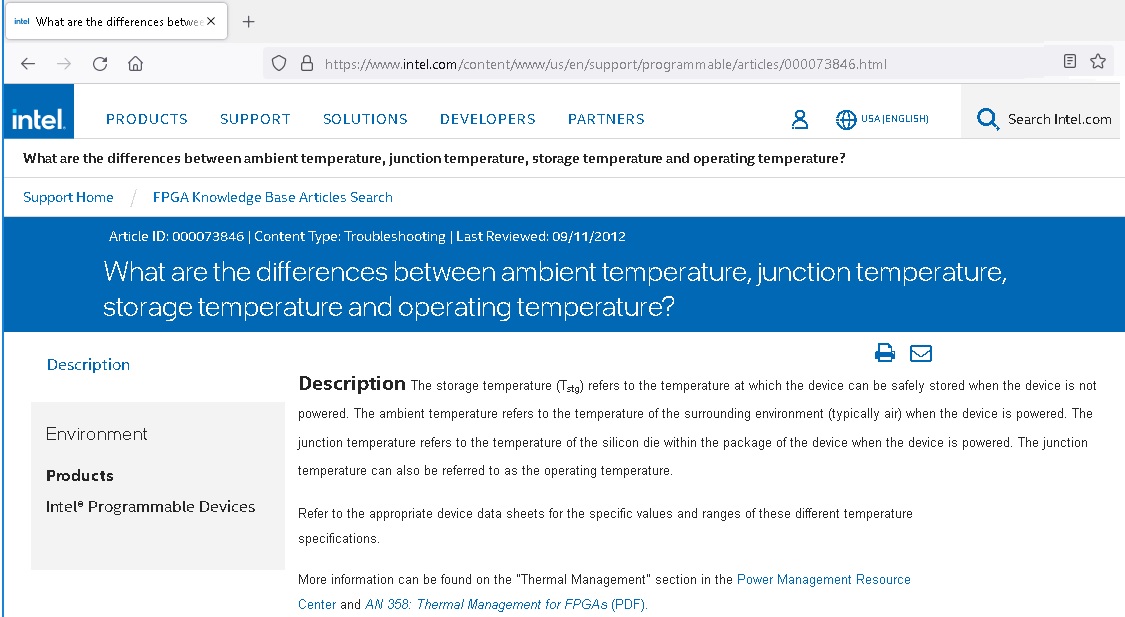Click Intel Programmable Devices product text
Image resolution: width=1125 pixels, height=617 pixels.
[x=151, y=507]
